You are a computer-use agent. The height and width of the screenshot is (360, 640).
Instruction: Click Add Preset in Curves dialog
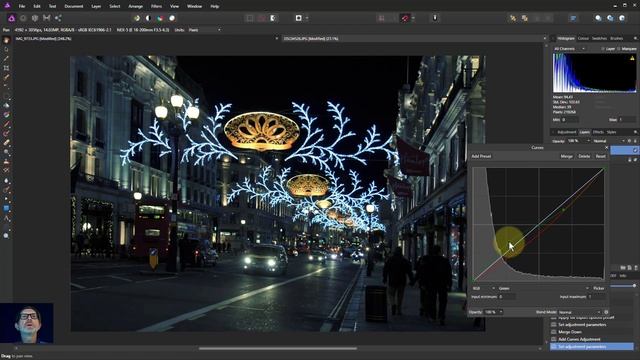pyautogui.click(x=481, y=156)
